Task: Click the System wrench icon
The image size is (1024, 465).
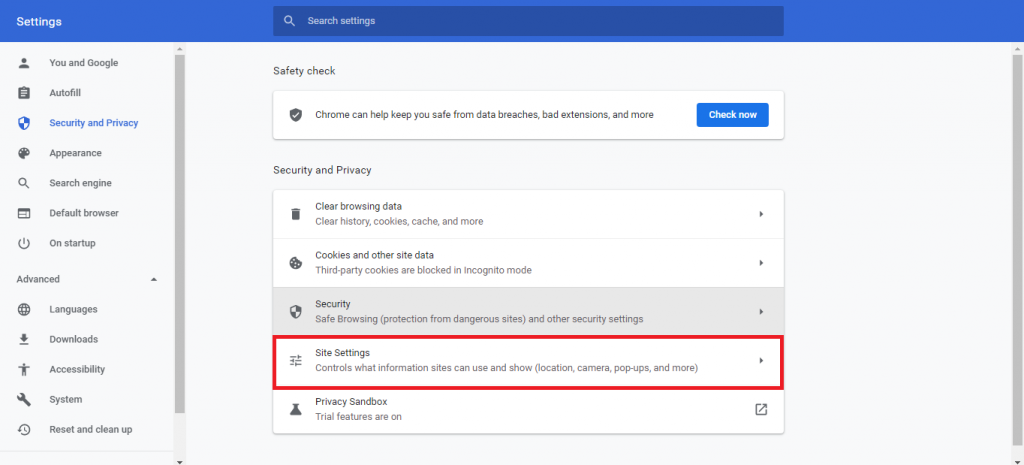Action: [x=24, y=399]
